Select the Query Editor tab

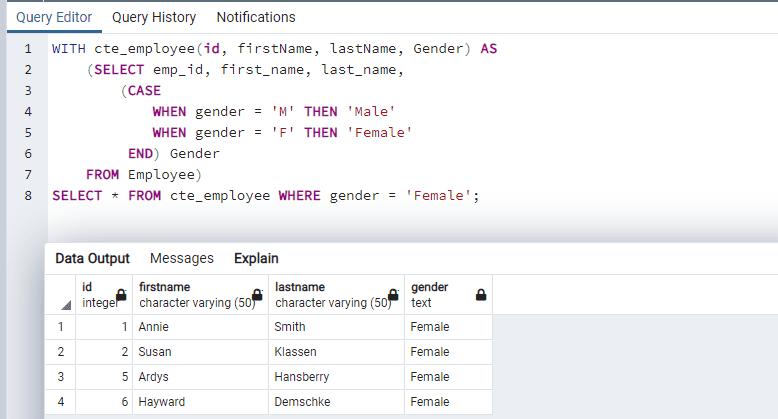pos(54,17)
